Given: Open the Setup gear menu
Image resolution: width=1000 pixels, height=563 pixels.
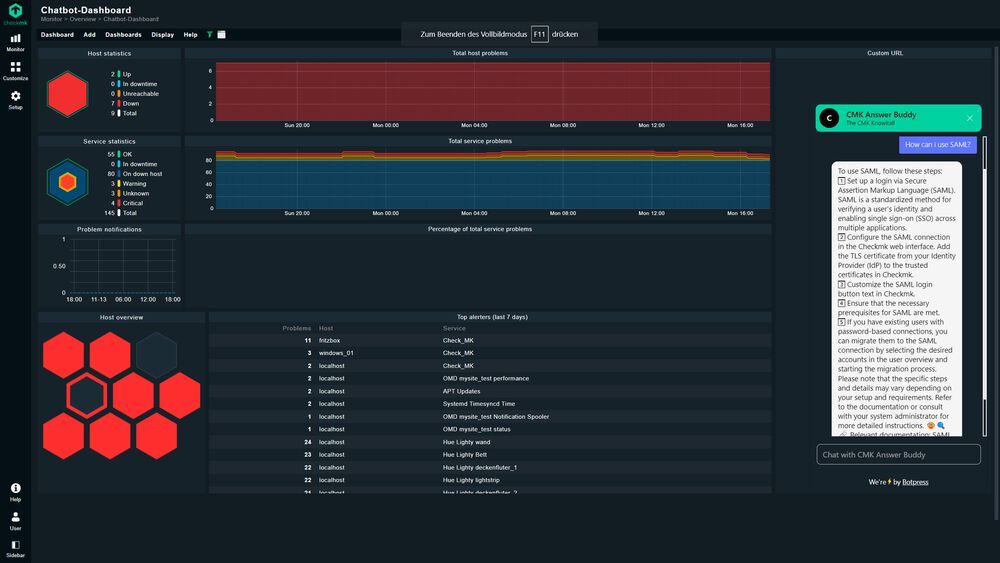Looking at the screenshot, I should point(15,99).
